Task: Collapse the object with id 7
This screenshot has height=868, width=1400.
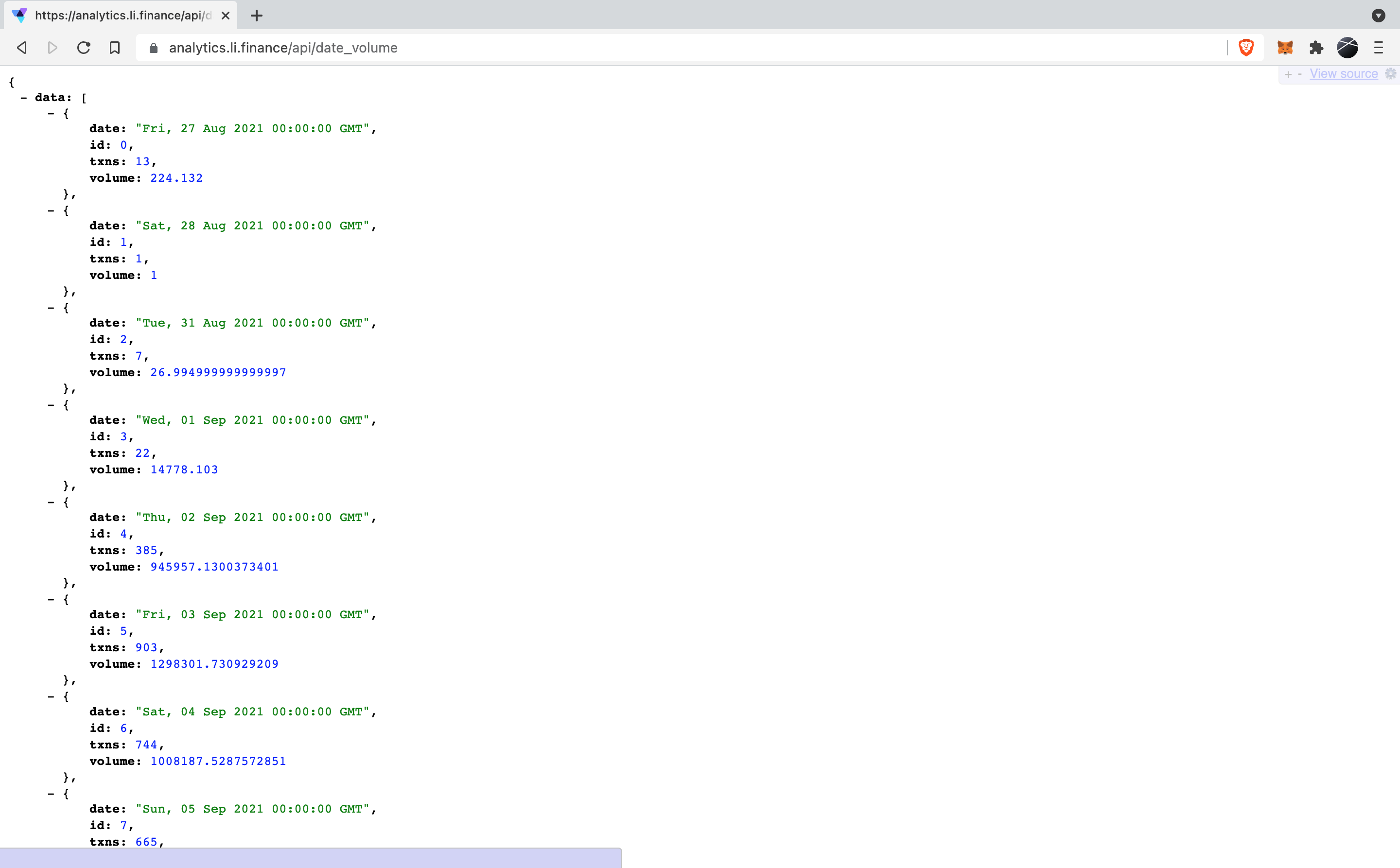Action: coord(51,793)
